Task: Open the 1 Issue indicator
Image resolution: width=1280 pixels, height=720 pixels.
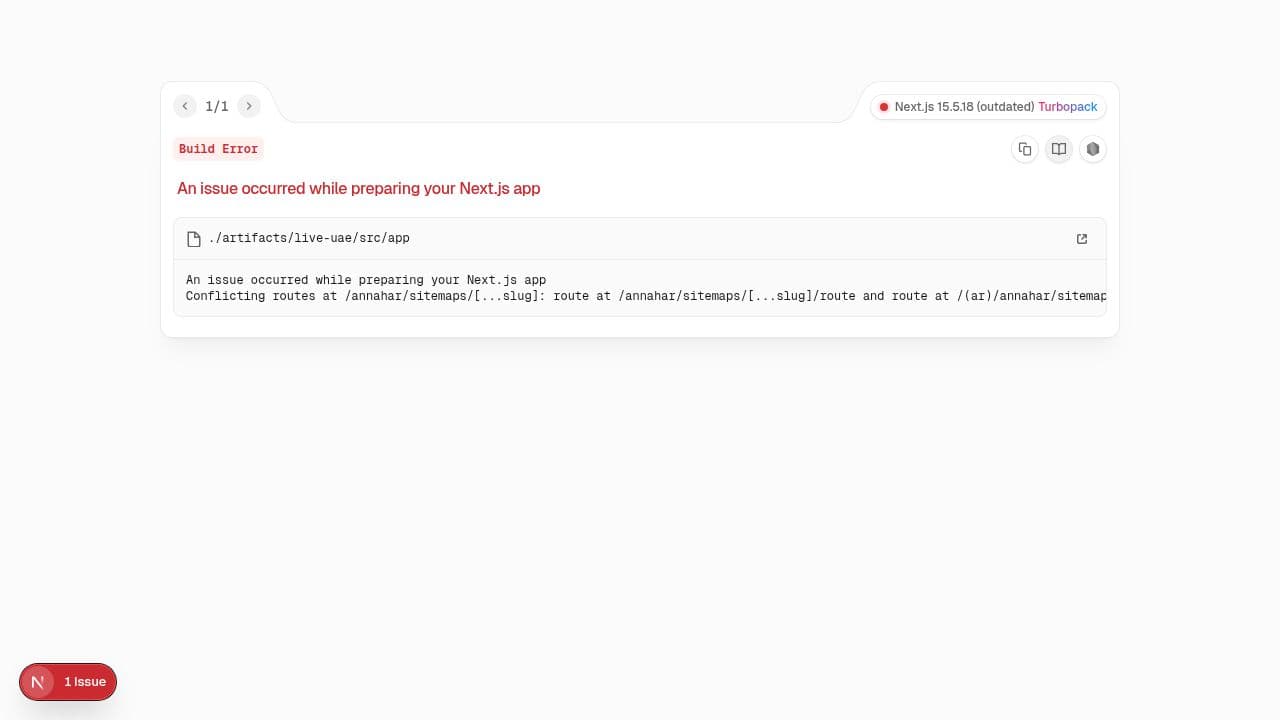Action: pyautogui.click(x=85, y=682)
